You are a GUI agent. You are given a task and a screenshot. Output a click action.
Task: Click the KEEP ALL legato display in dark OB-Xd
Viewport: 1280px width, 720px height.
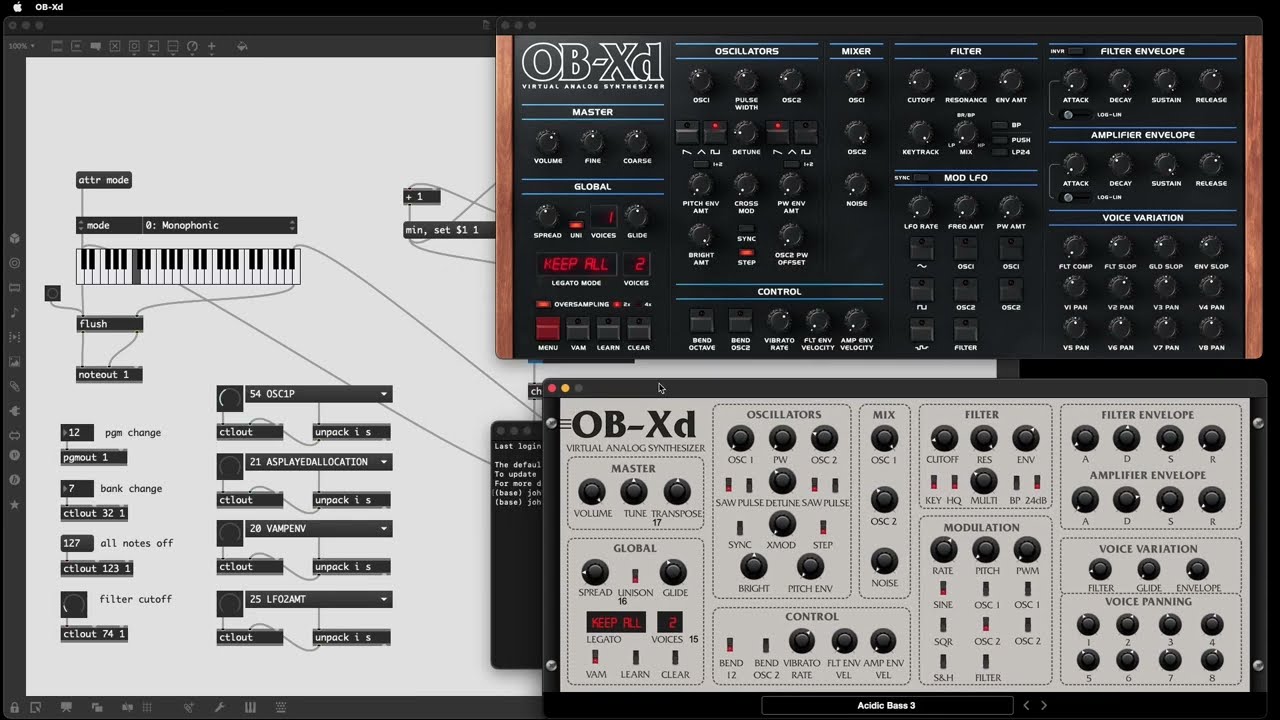pos(576,264)
